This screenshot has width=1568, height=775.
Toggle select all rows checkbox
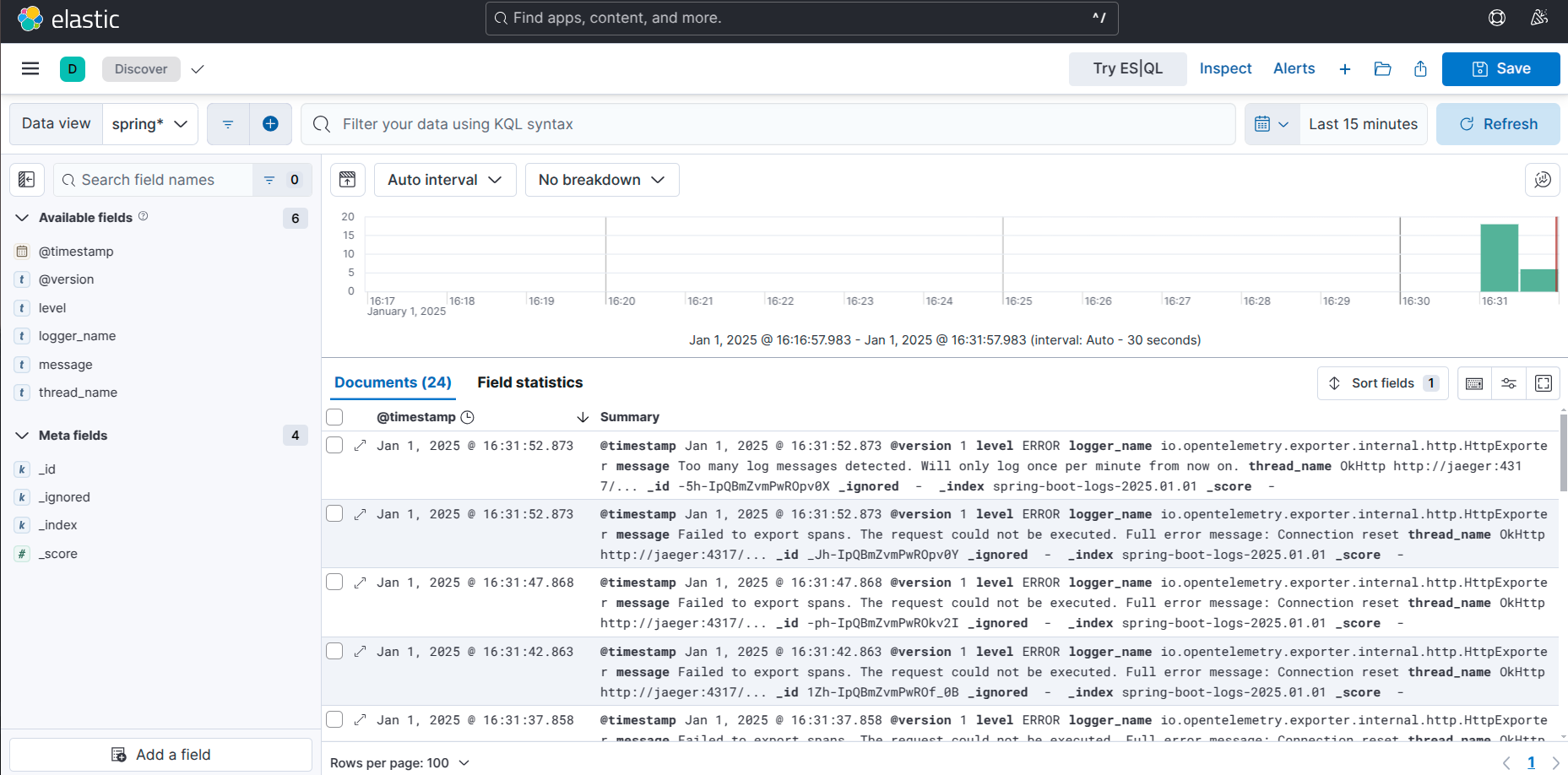pos(334,417)
